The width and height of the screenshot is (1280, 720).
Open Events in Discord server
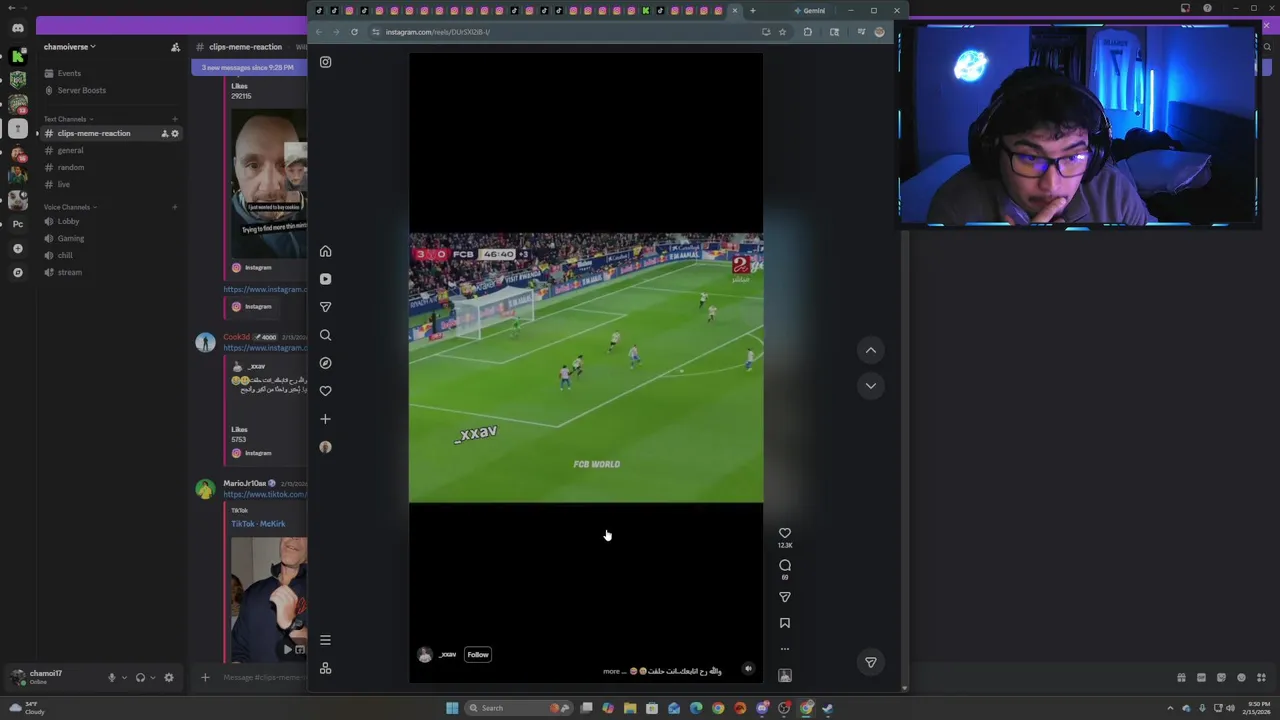(110, 73)
